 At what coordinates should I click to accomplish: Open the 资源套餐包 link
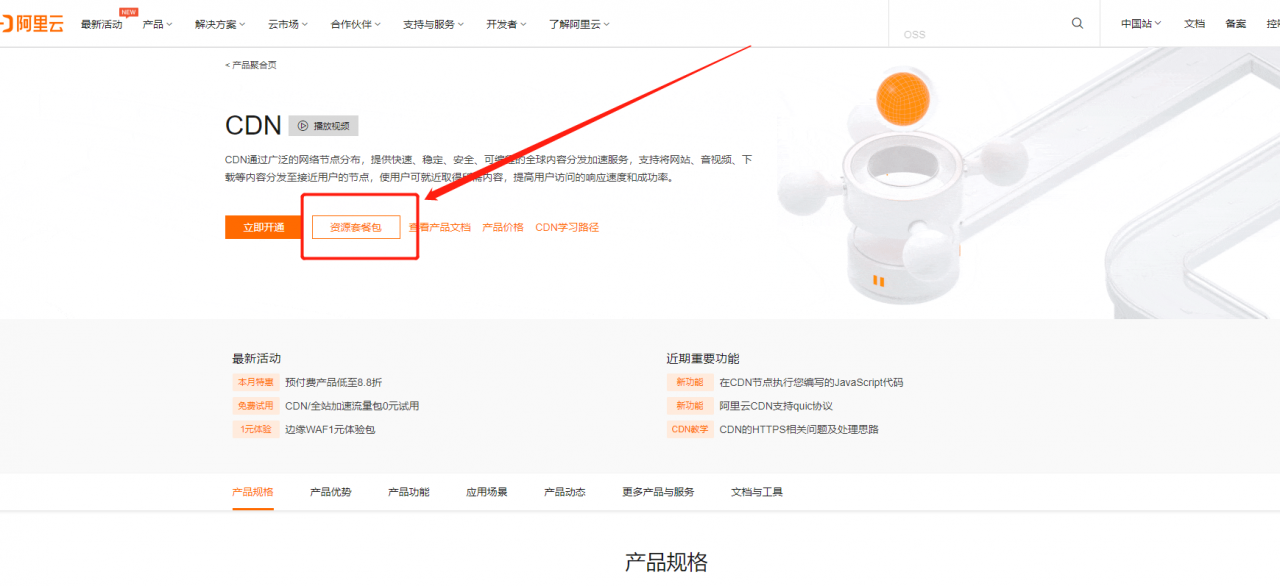tap(356, 227)
